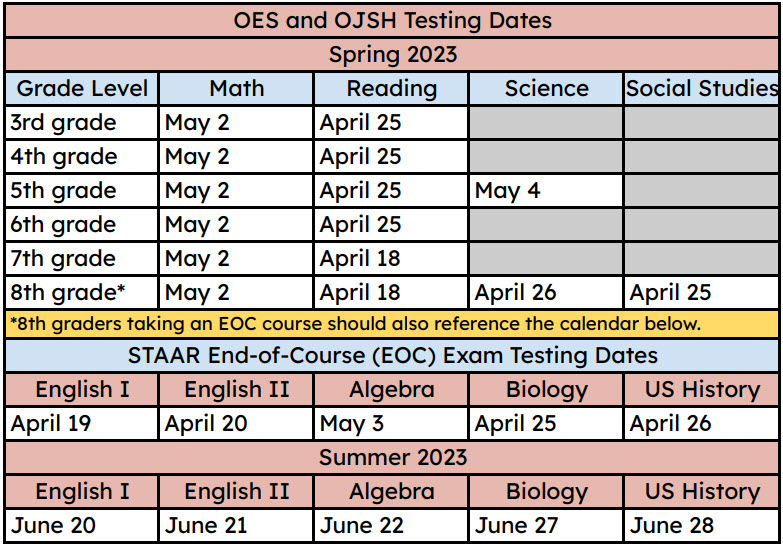Click the 6th grade Math May 2 cell
Screen dimensions: 783x546
click(236, 224)
